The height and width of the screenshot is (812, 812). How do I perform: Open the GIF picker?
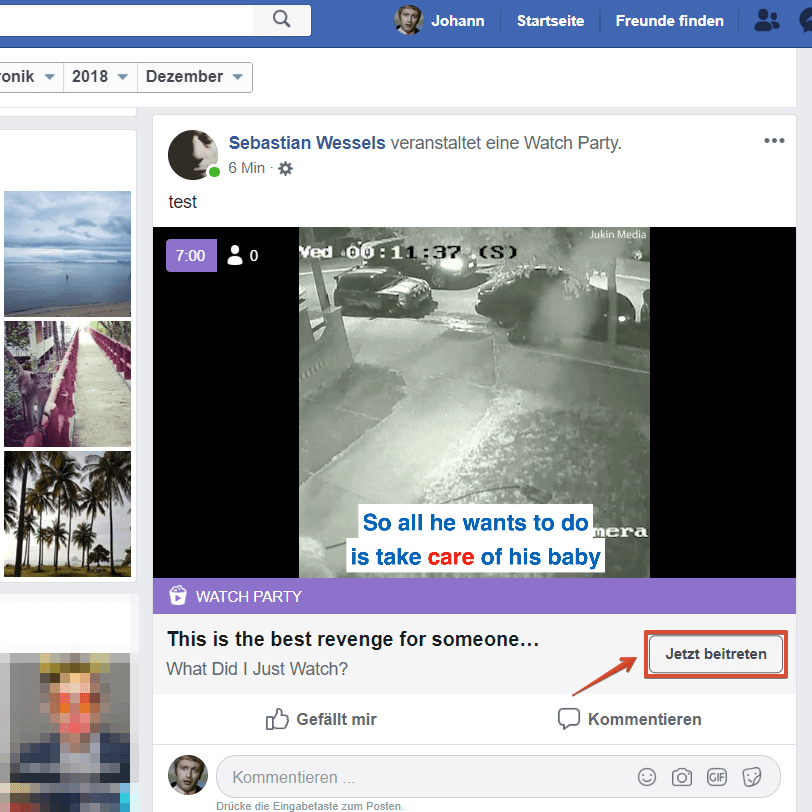(x=717, y=777)
